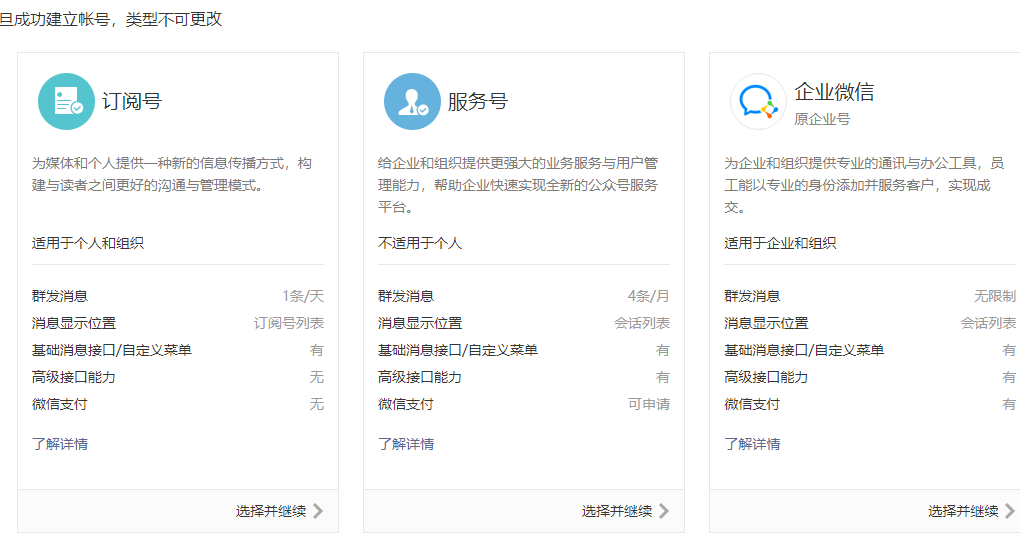Click 会话列表 value in the 服务号 card
The height and width of the screenshot is (550, 1020).
point(642,323)
